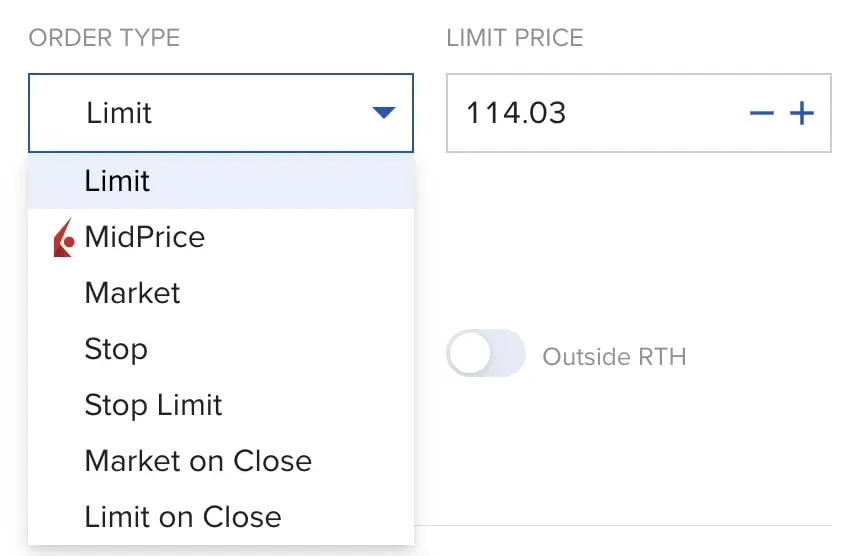Viewport: 862px width, 556px height.
Task: Select MidPrice order type
Action: [145, 237]
